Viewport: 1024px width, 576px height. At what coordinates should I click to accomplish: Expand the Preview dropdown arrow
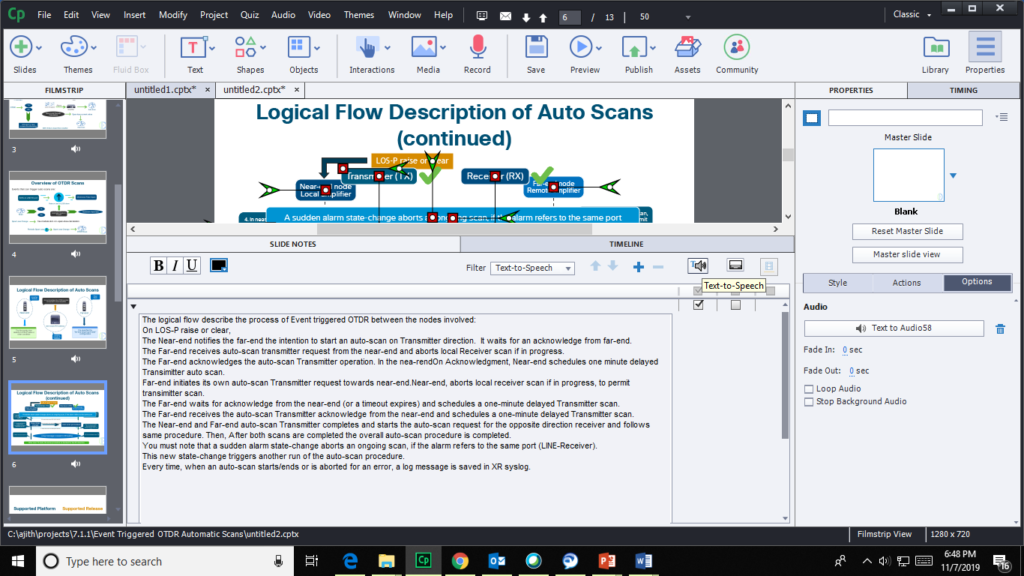click(x=598, y=48)
